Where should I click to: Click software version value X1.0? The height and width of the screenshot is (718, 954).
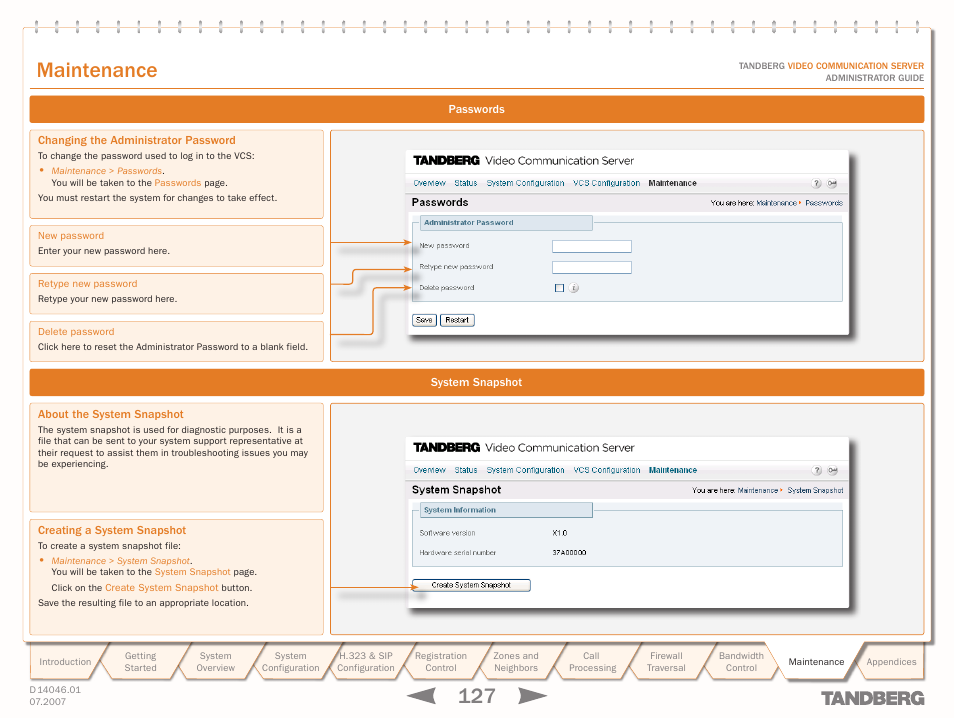[560, 533]
